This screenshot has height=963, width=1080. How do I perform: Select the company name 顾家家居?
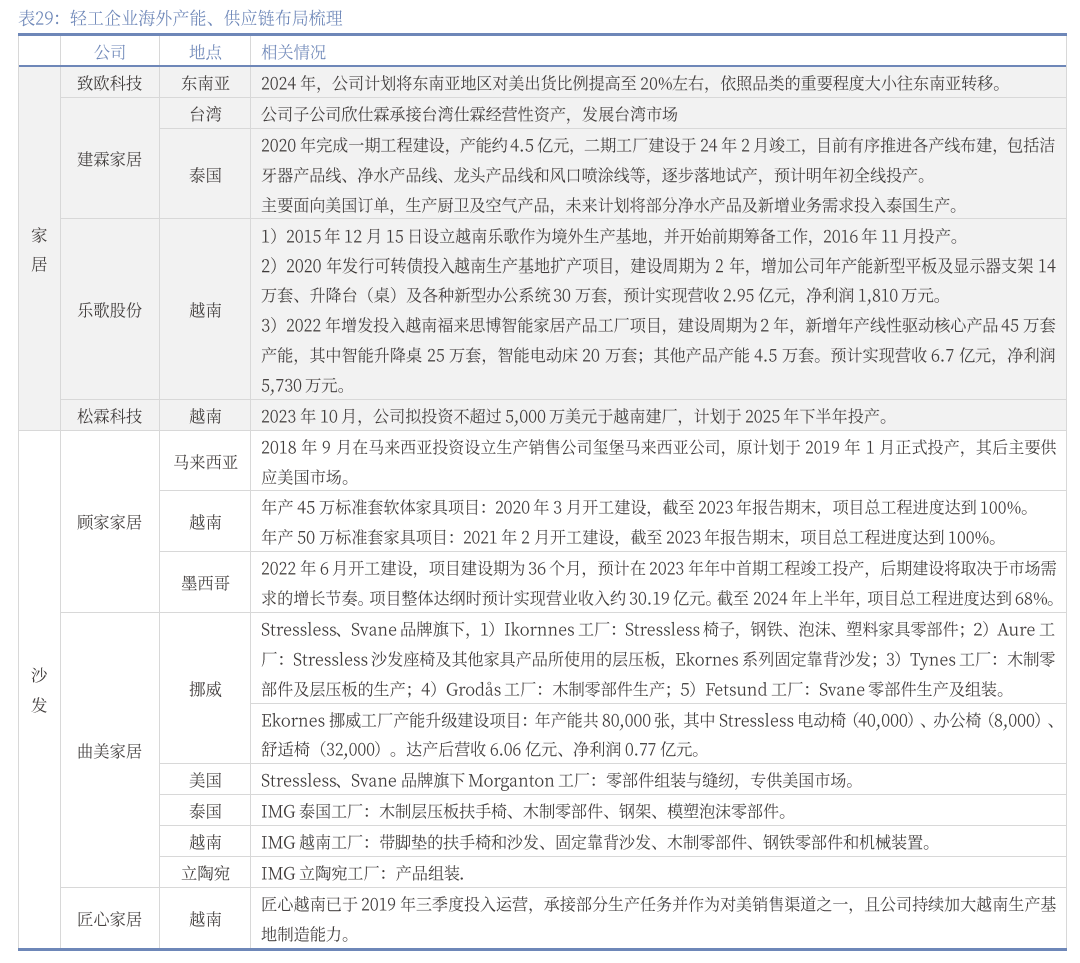(x=110, y=522)
